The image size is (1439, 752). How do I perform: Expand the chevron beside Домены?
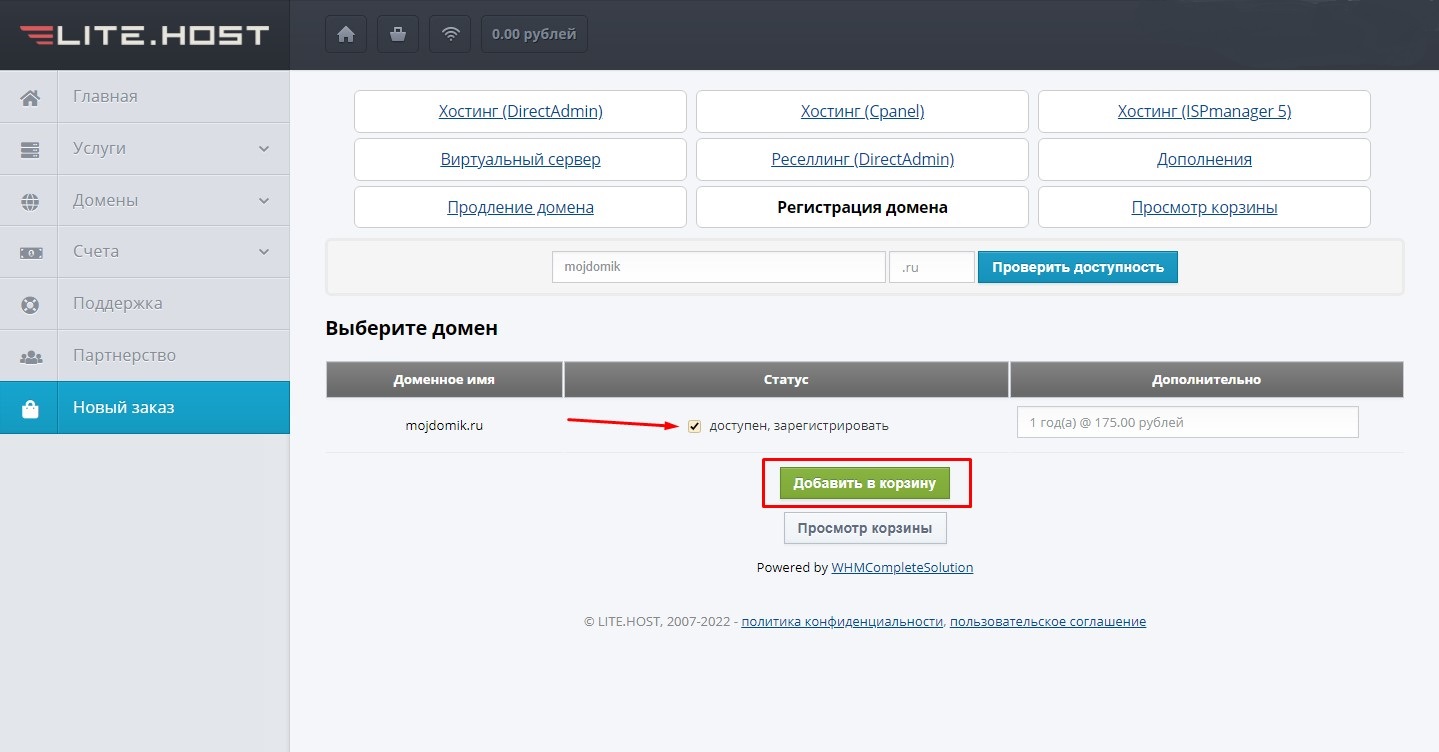(x=264, y=201)
